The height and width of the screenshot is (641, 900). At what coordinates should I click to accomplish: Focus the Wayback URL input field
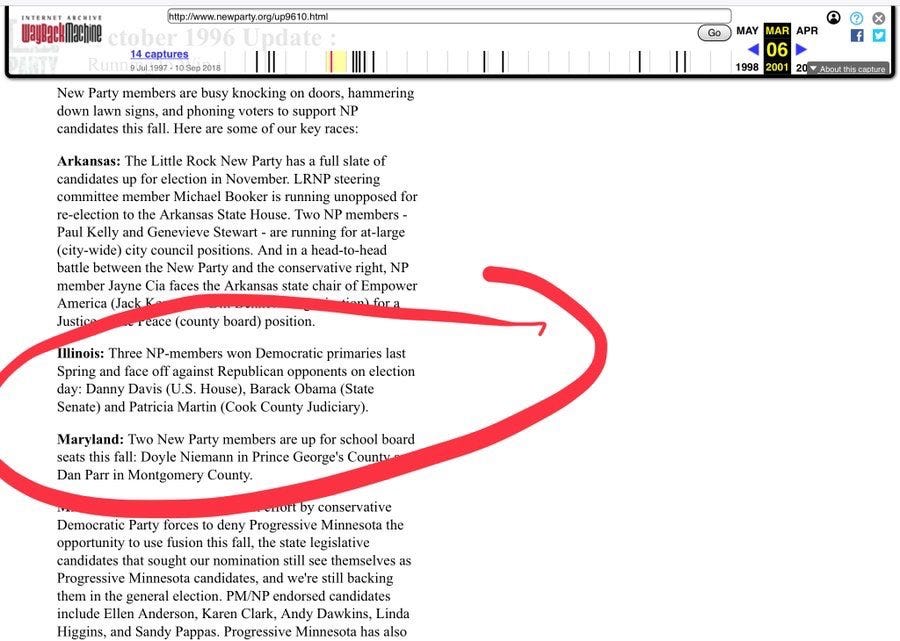coord(449,16)
